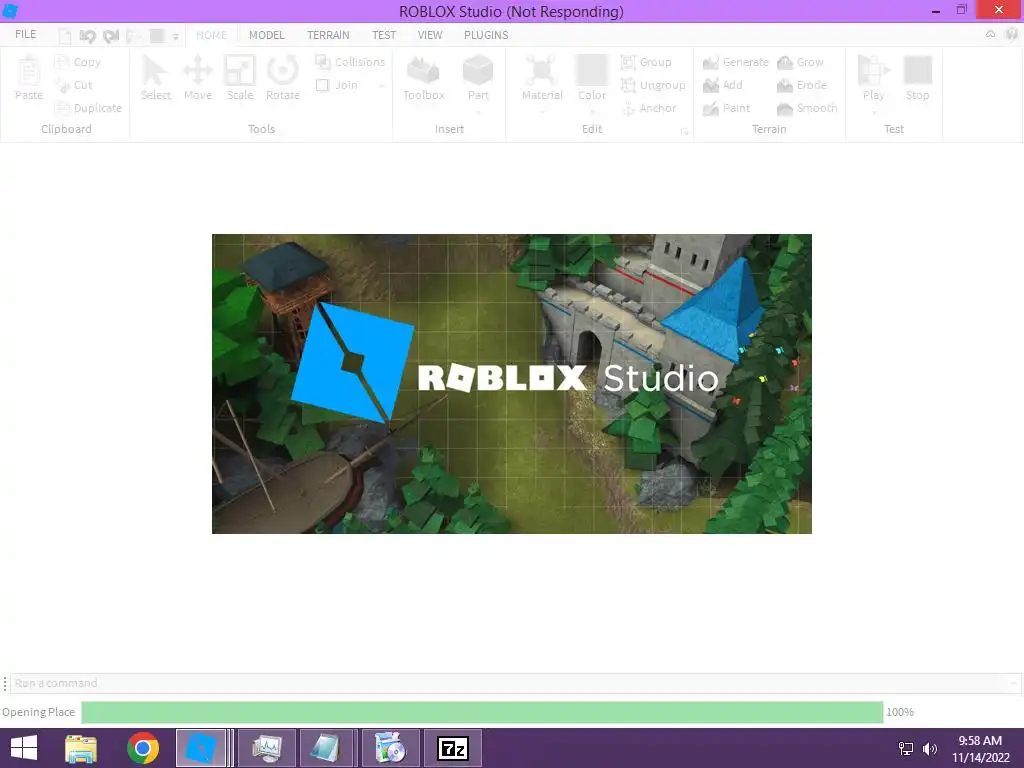Click the command bar drag handle
This screenshot has width=1024, height=768.
tap(5, 683)
